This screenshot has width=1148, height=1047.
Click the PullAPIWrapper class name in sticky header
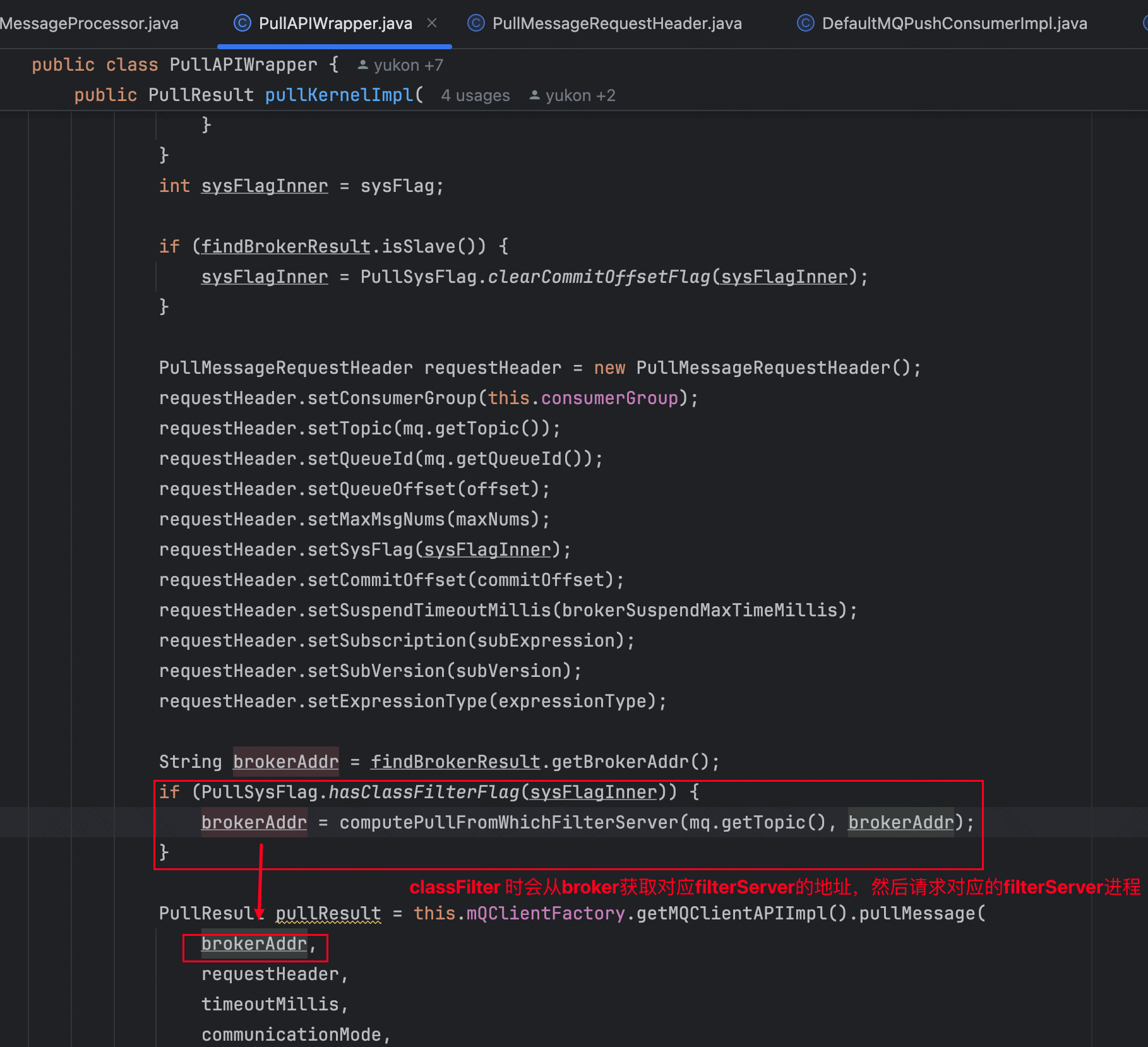tap(244, 64)
